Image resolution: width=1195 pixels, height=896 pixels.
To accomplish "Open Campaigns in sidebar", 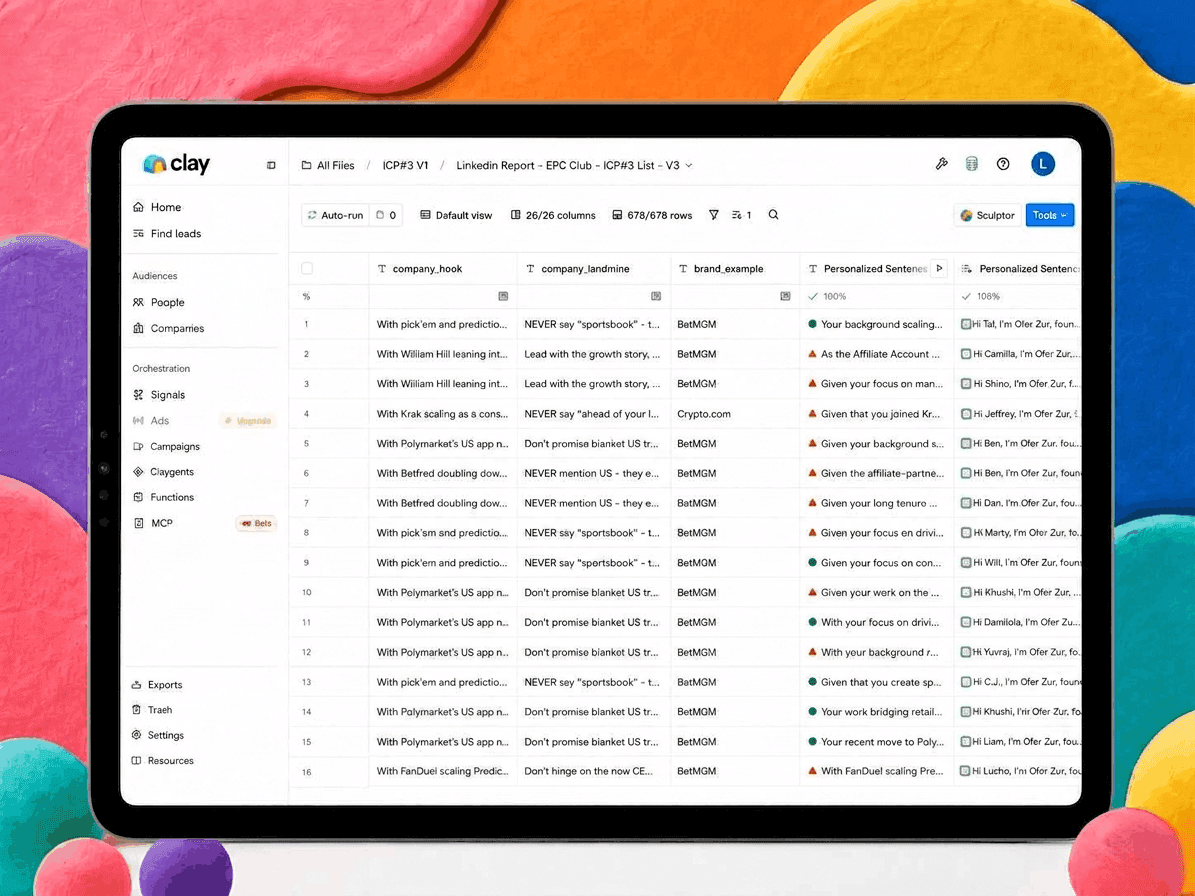I will coord(166,446).
